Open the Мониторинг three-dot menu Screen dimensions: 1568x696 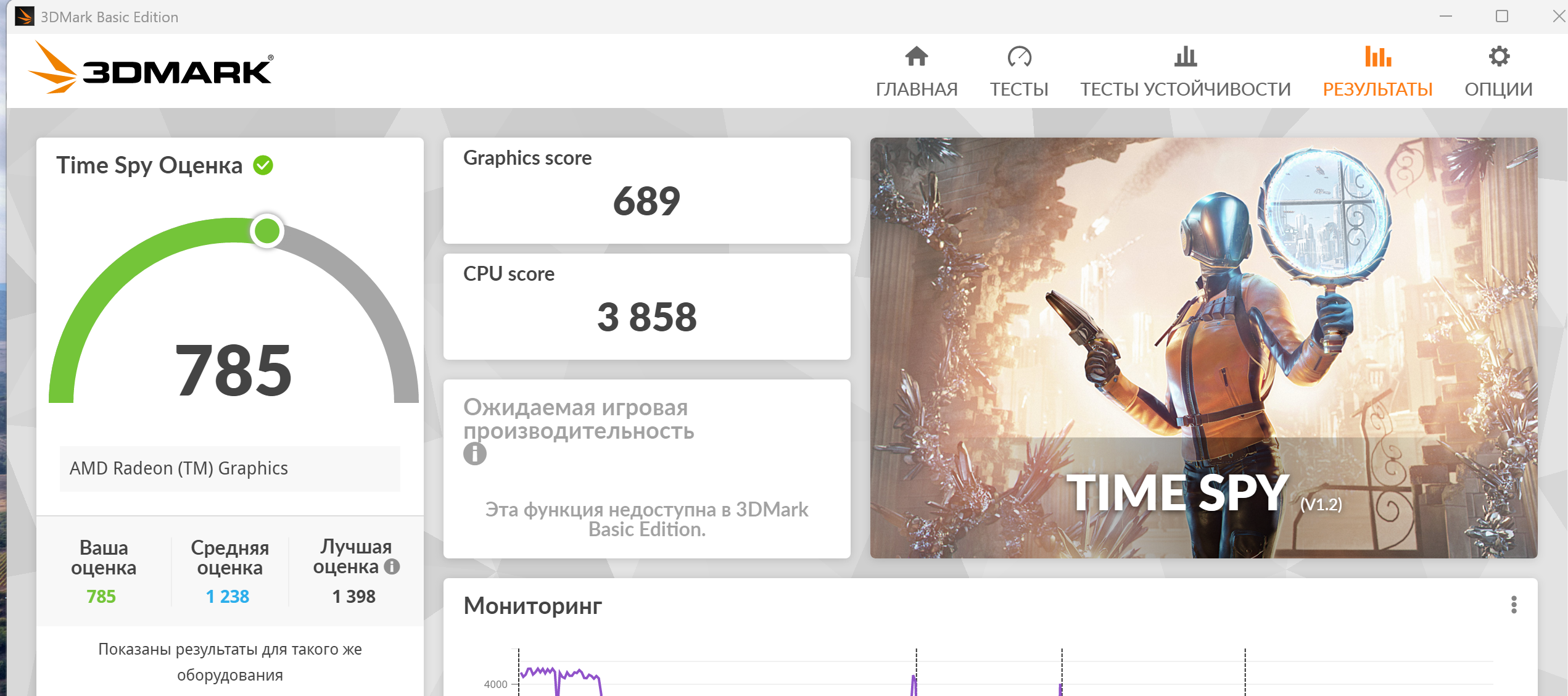point(1513,605)
